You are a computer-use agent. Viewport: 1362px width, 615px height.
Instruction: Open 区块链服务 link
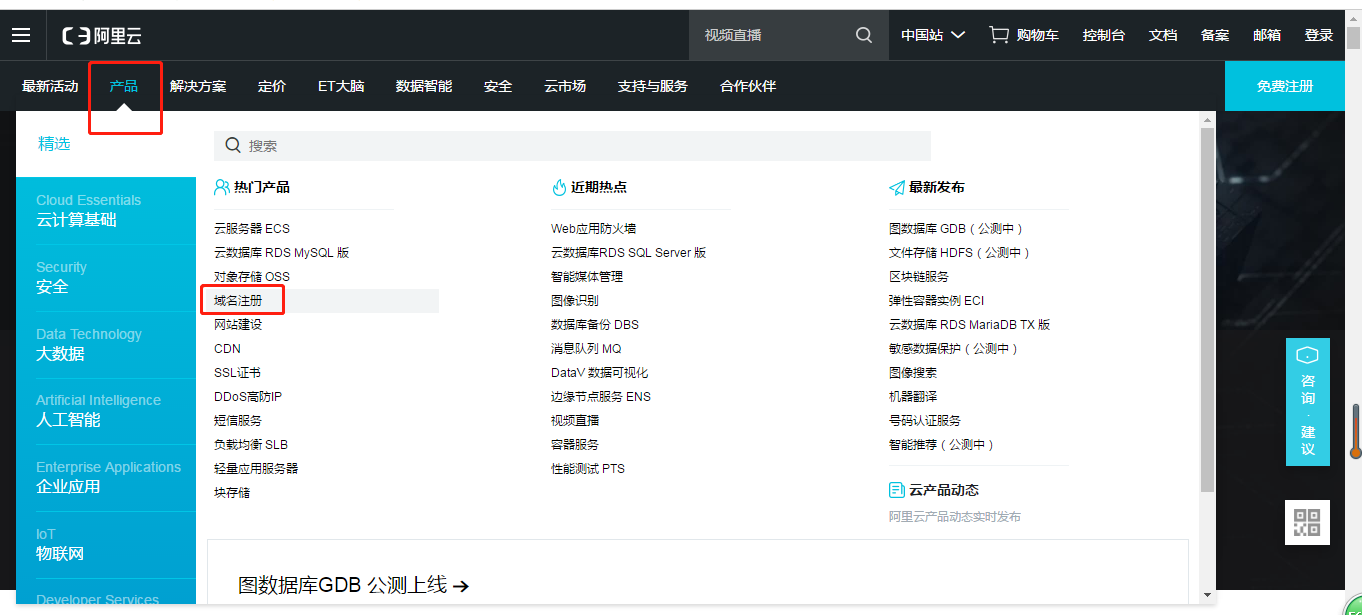[x=919, y=276]
